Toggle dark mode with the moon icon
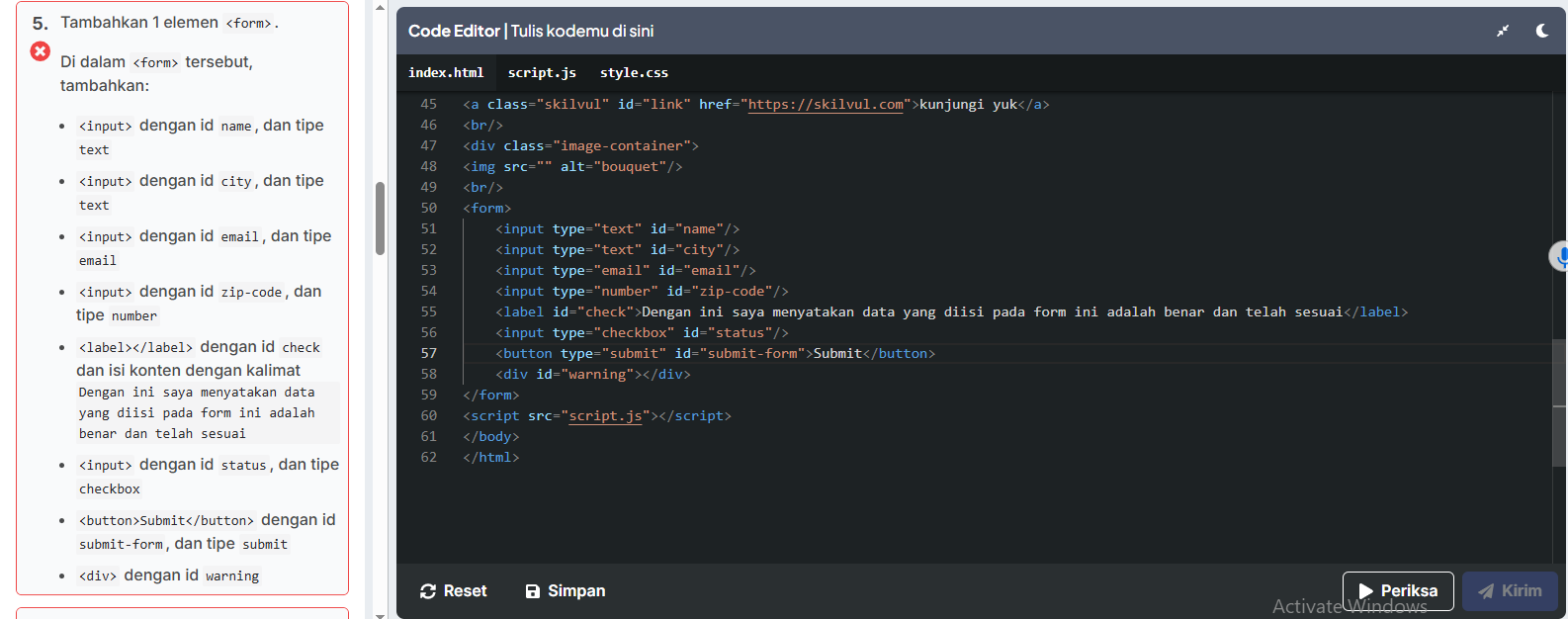The height and width of the screenshot is (619, 1568). pyautogui.click(x=1542, y=31)
